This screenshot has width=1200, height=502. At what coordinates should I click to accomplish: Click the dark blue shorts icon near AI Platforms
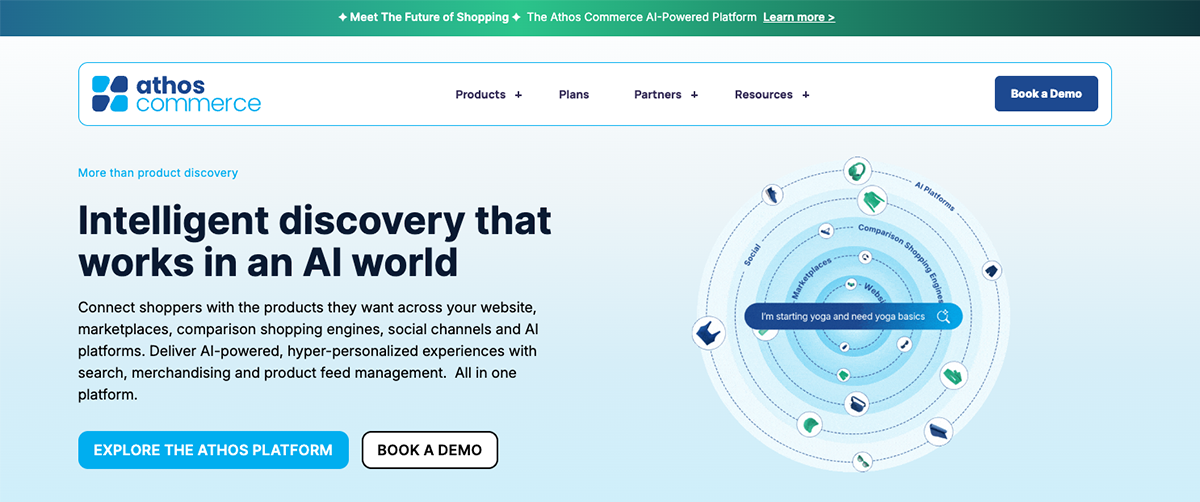[992, 270]
